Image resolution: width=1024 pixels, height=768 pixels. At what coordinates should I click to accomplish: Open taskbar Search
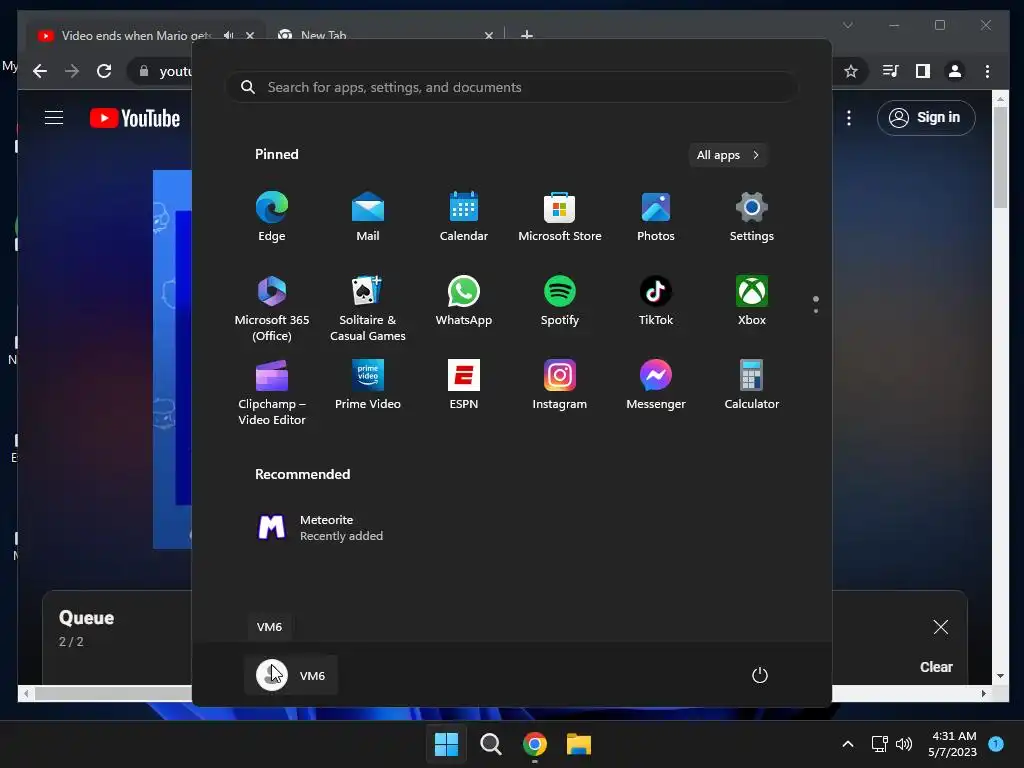click(490, 744)
